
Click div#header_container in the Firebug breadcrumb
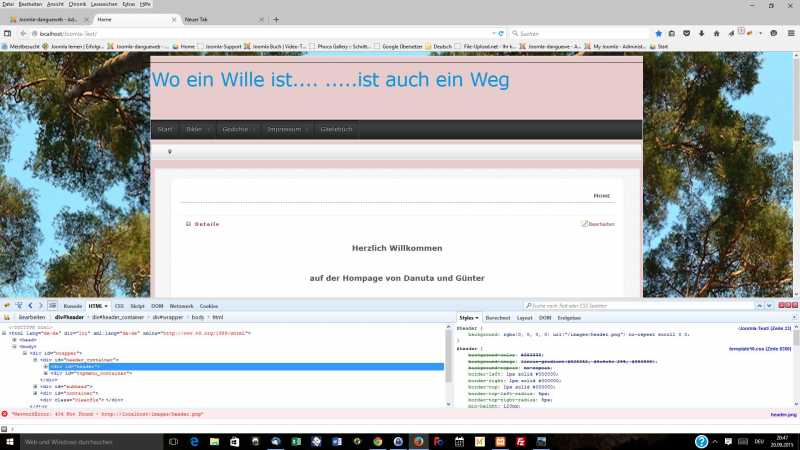[118, 317]
